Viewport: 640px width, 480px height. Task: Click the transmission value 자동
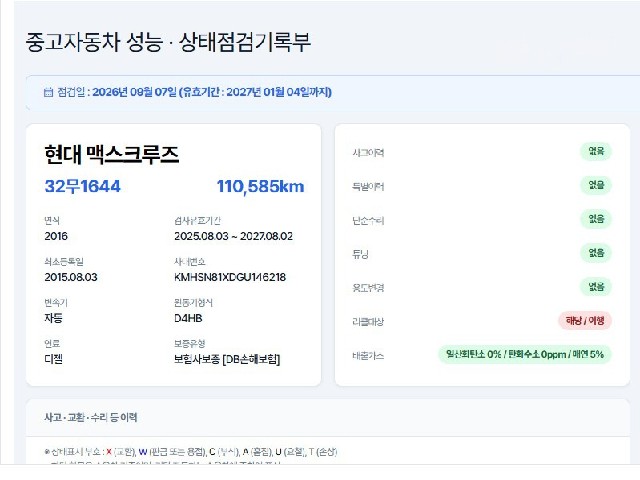pos(53,318)
